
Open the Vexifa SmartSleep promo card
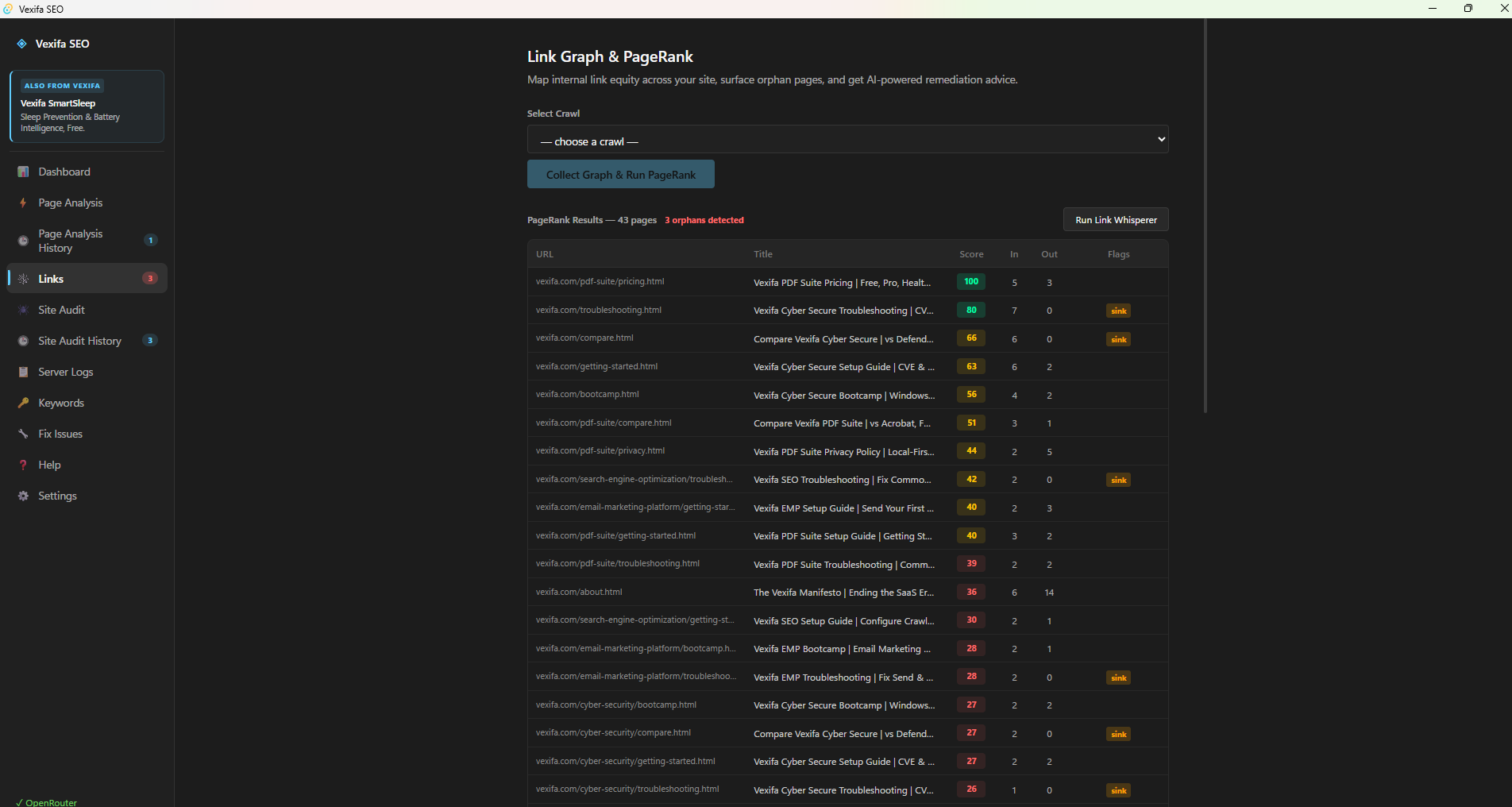point(87,106)
